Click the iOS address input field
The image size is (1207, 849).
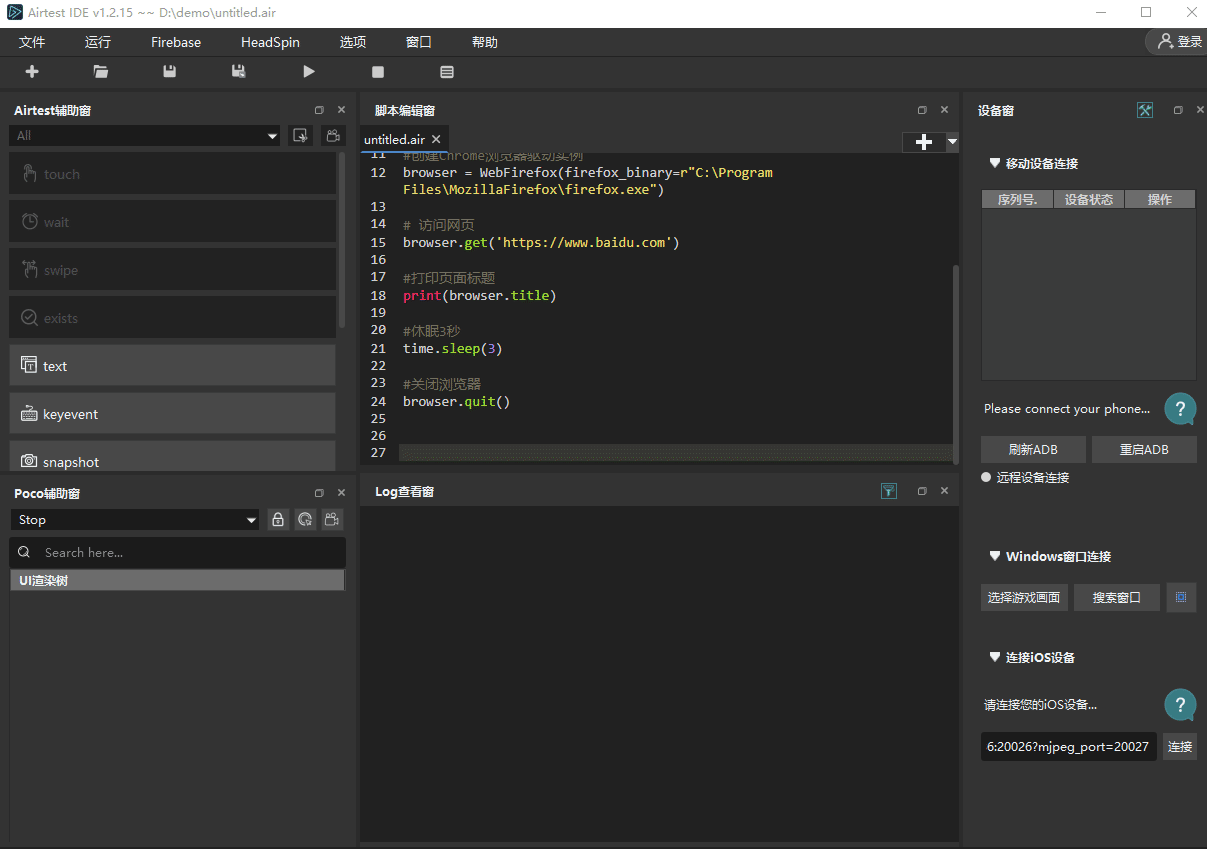coord(1069,746)
